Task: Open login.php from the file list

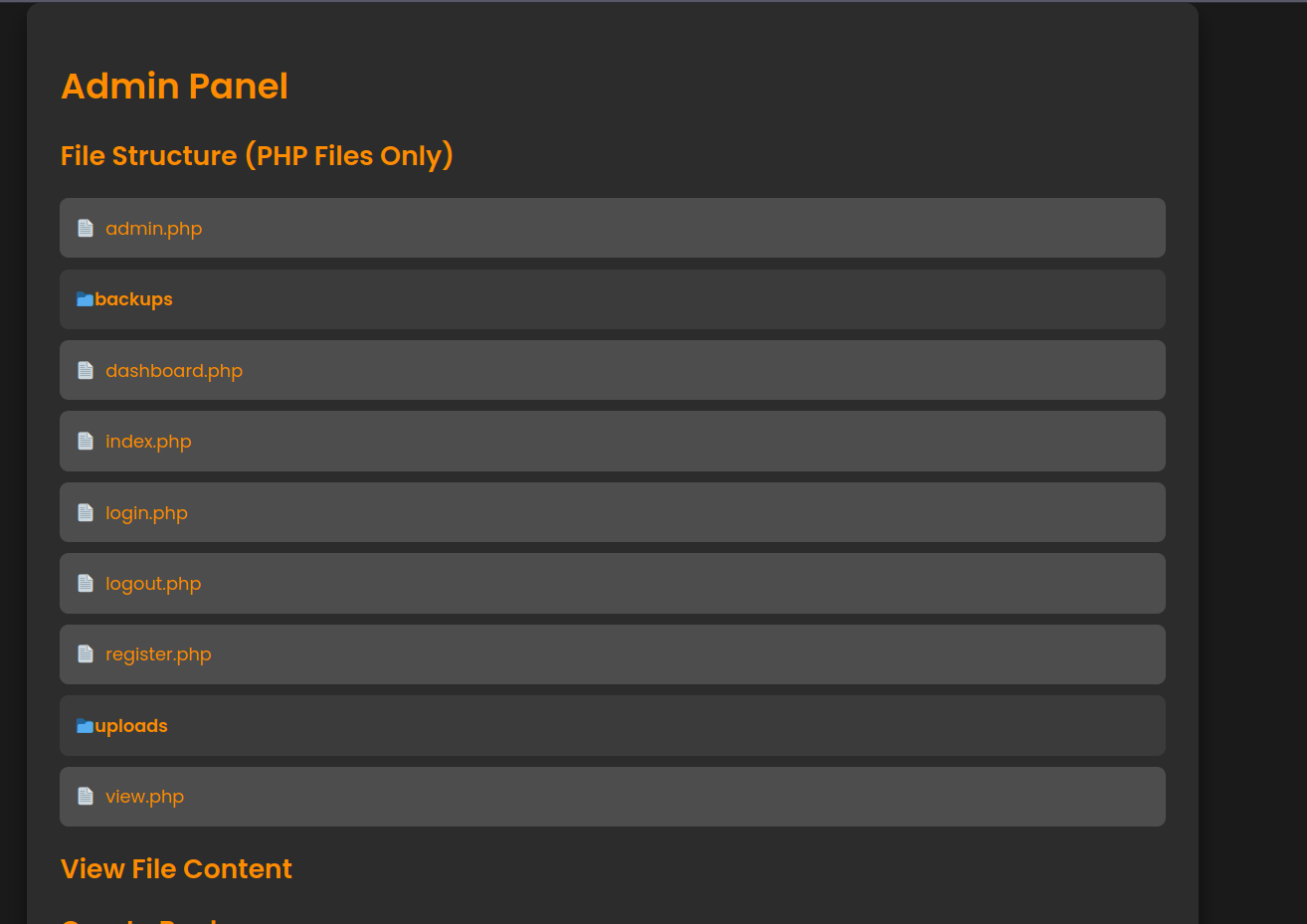Action: coord(146,513)
